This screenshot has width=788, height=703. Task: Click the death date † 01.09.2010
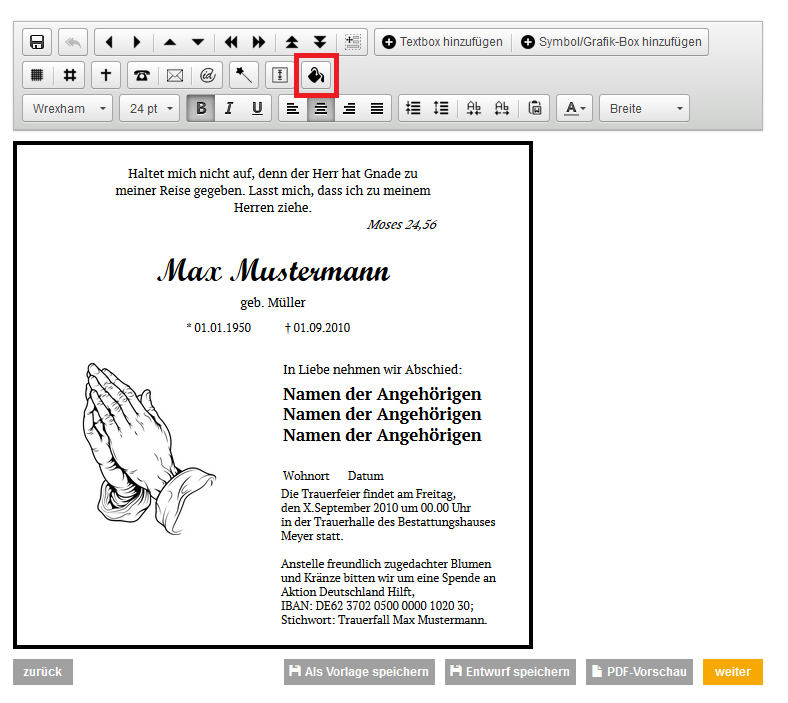point(318,328)
